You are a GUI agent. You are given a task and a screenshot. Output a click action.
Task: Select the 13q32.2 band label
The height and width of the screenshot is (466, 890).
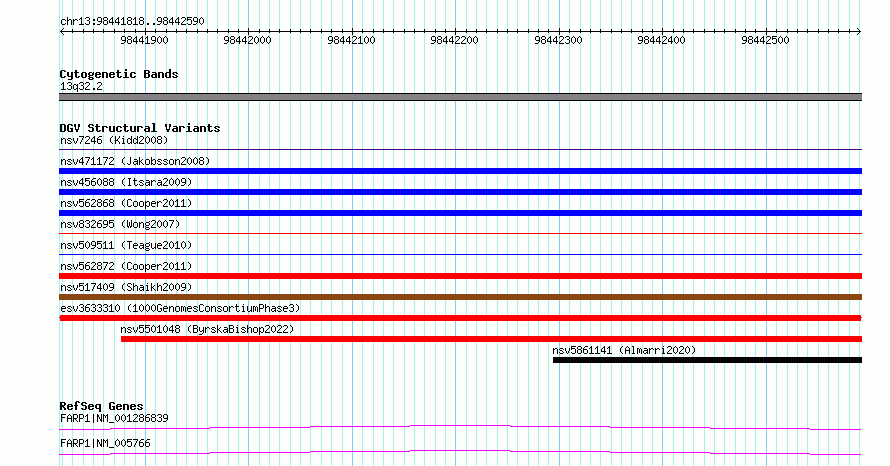[x=81, y=86]
